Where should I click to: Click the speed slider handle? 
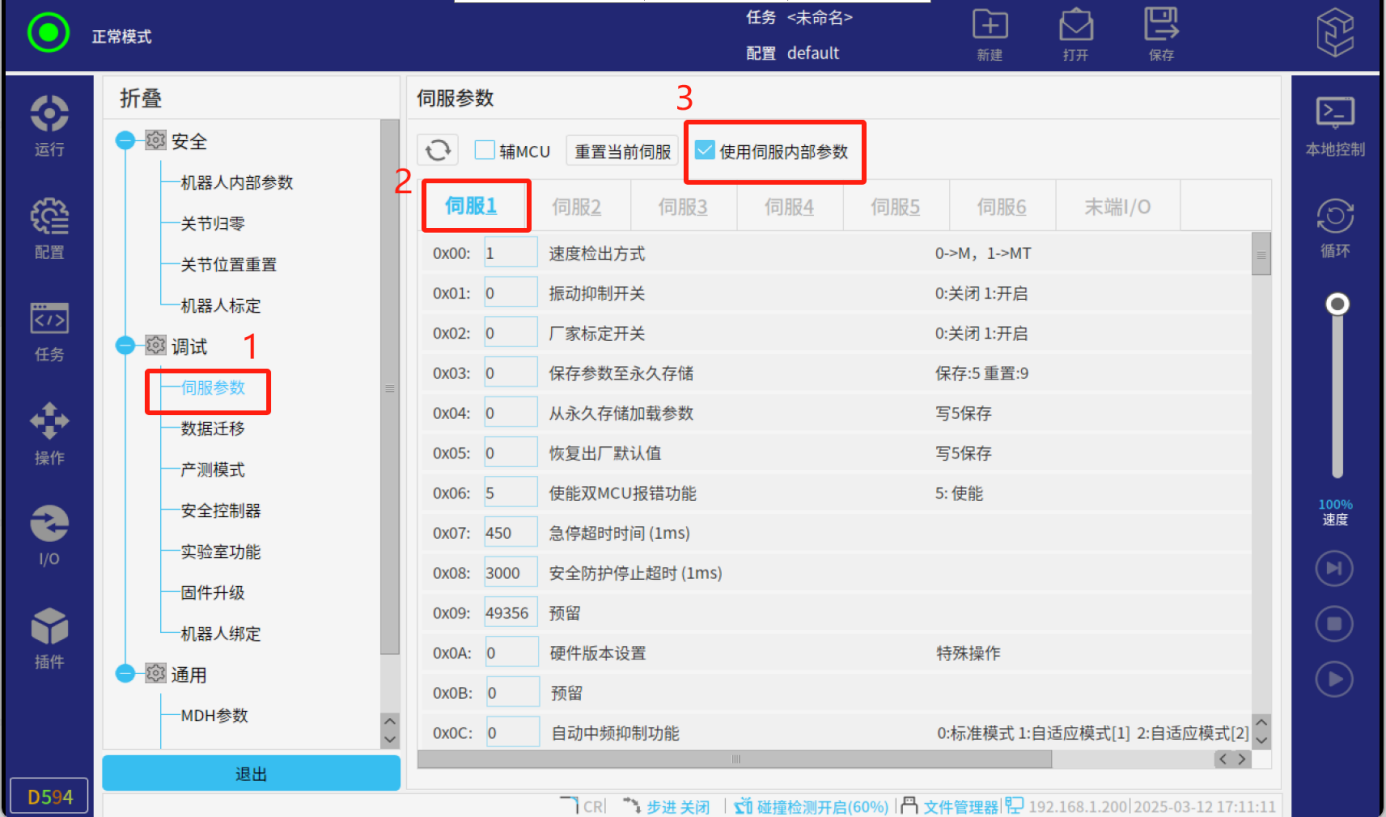(1336, 304)
